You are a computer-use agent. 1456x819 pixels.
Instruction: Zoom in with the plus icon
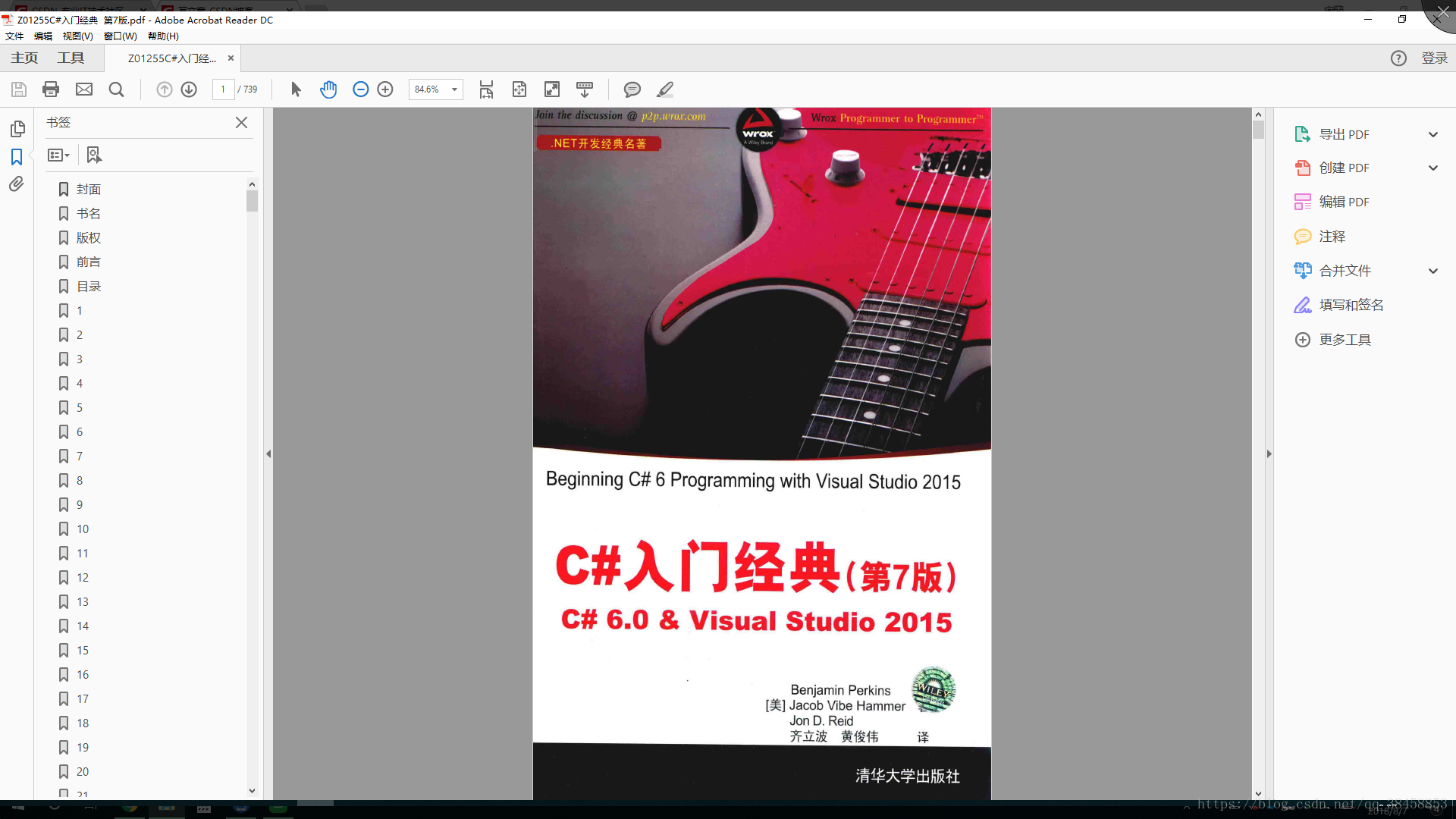tap(385, 89)
